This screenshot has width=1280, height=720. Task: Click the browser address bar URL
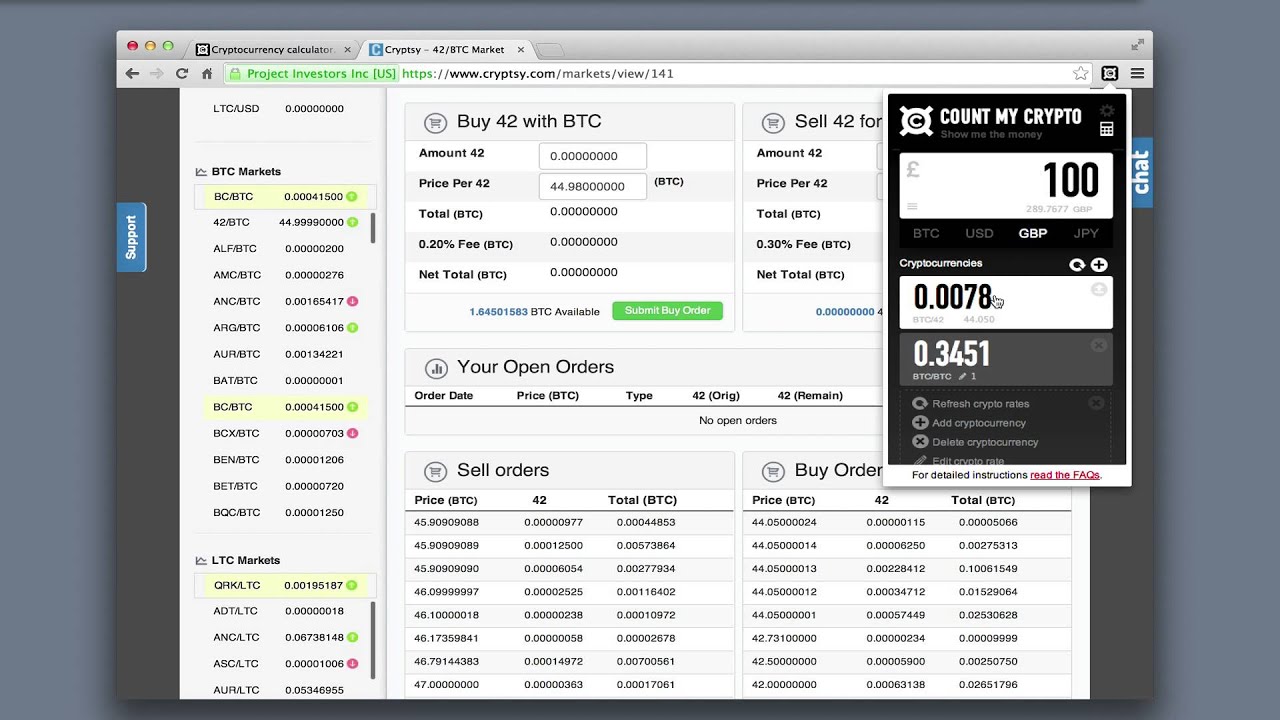tap(537, 73)
